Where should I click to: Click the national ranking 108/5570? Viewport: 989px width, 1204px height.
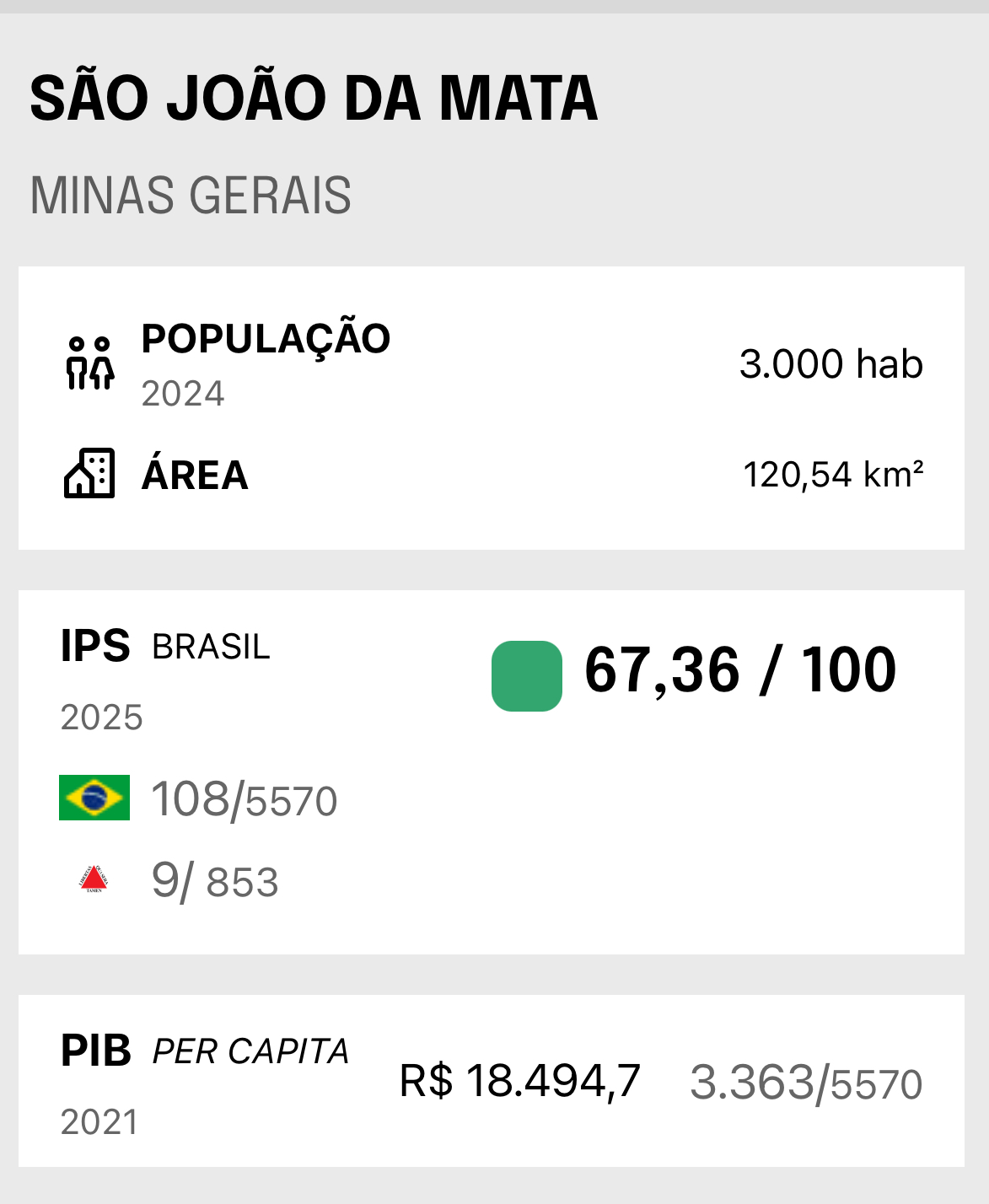coord(244,799)
